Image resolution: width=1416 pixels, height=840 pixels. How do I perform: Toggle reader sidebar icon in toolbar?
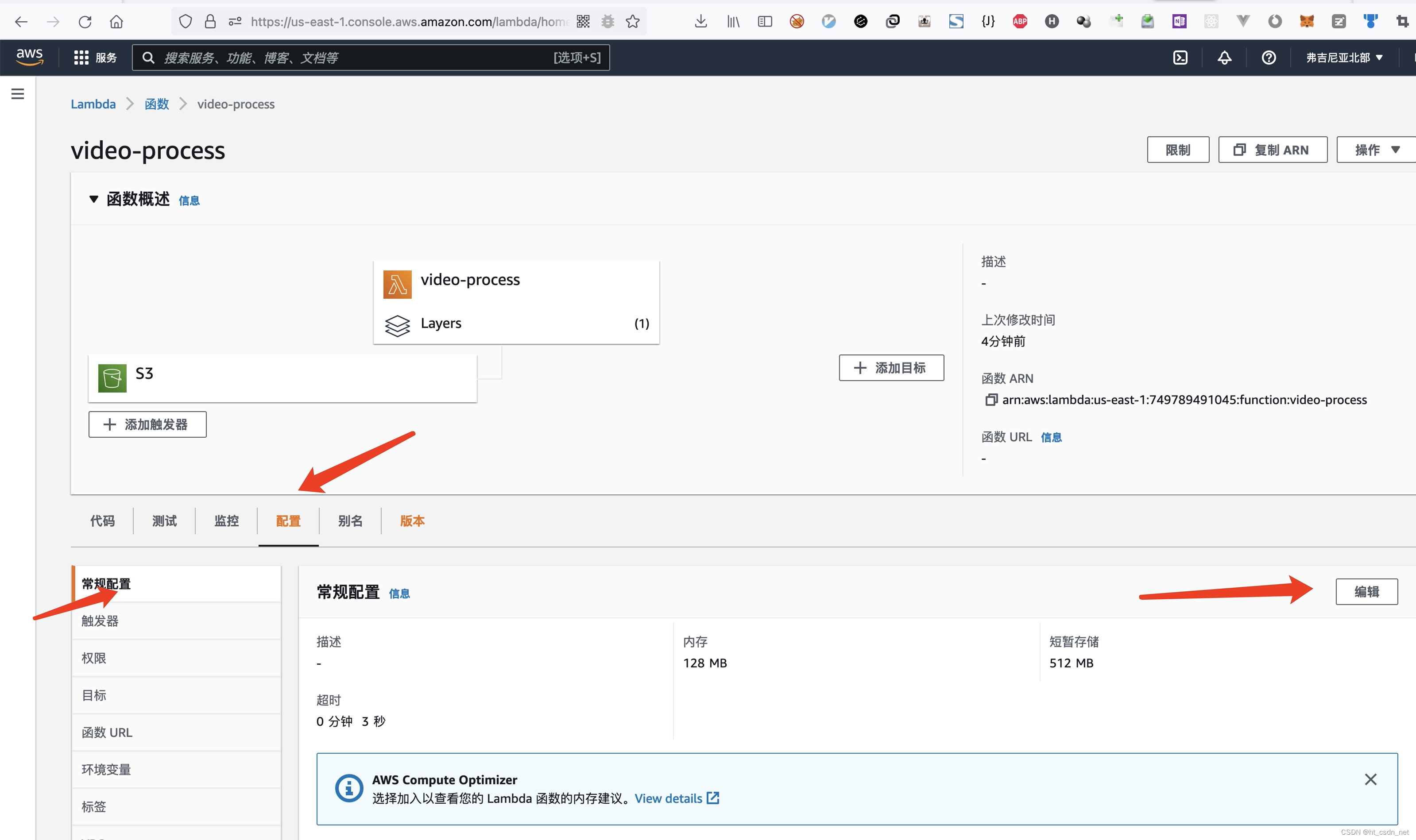click(x=764, y=22)
